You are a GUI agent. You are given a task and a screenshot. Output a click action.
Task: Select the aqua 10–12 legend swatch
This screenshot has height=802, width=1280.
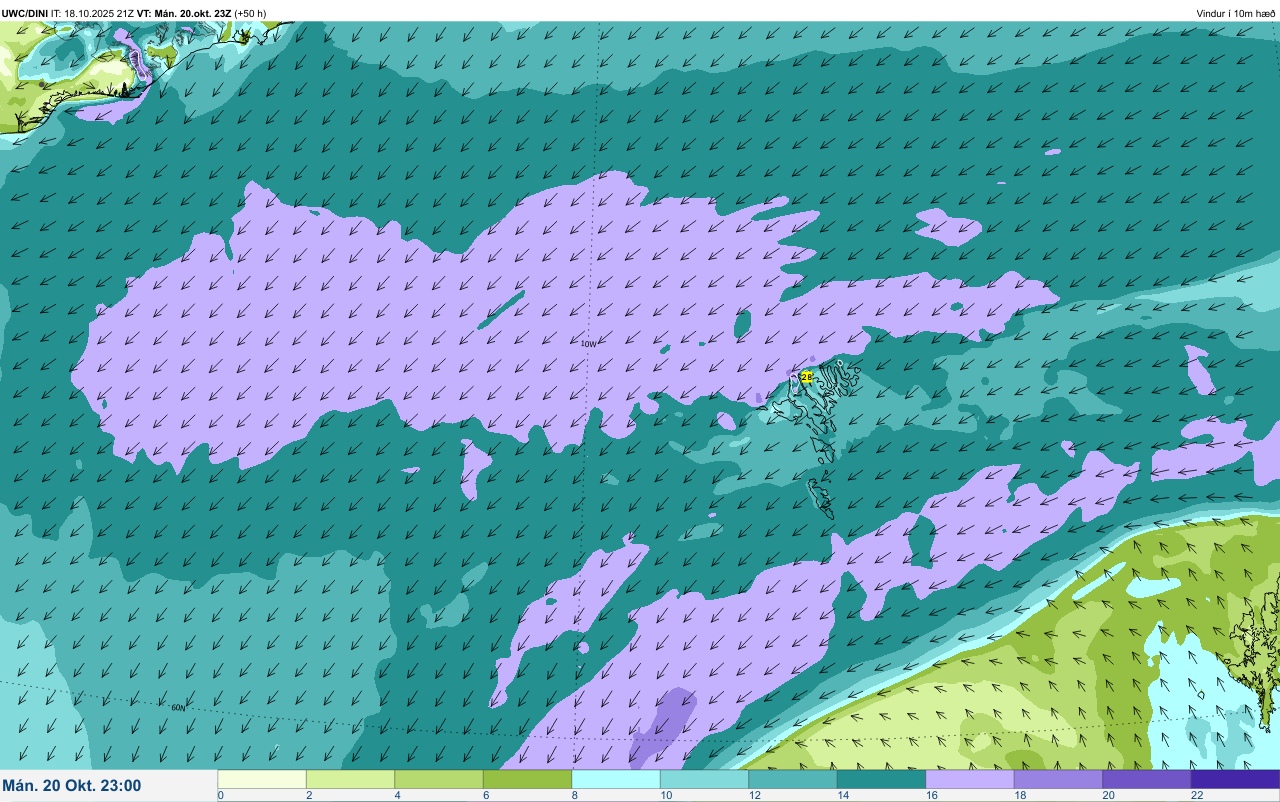[704, 779]
